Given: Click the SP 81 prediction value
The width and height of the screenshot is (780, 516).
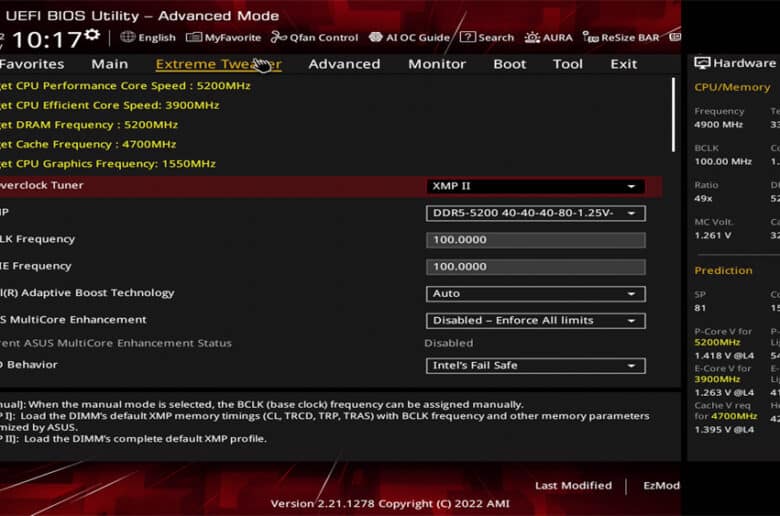Looking at the screenshot, I should point(700,308).
